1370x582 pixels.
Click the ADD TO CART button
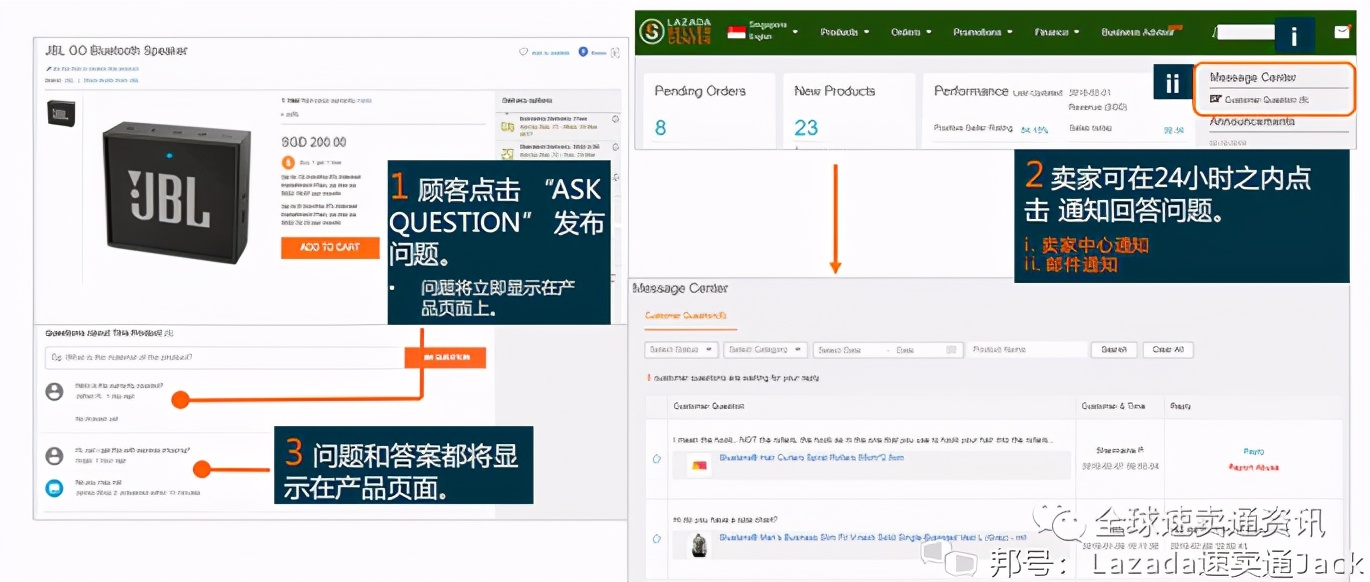[329, 247]
